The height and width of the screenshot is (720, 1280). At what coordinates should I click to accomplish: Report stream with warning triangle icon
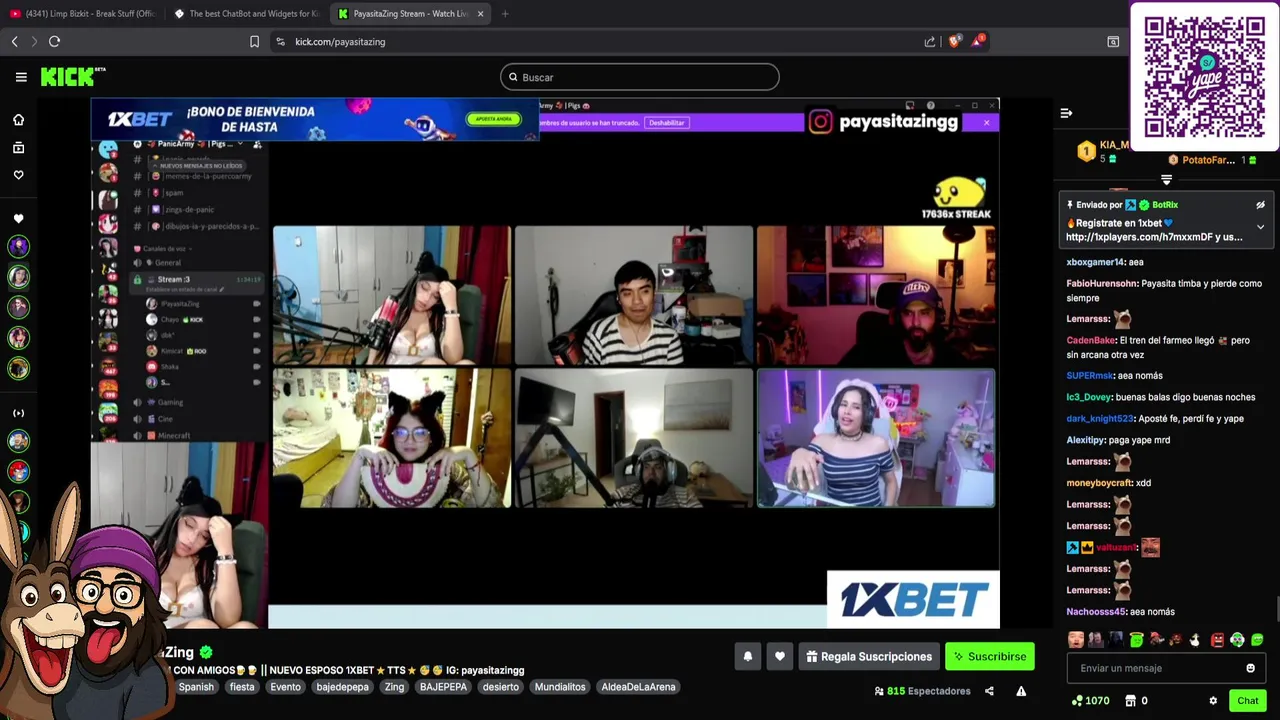pyautogui.click(x=1021, y=691)
